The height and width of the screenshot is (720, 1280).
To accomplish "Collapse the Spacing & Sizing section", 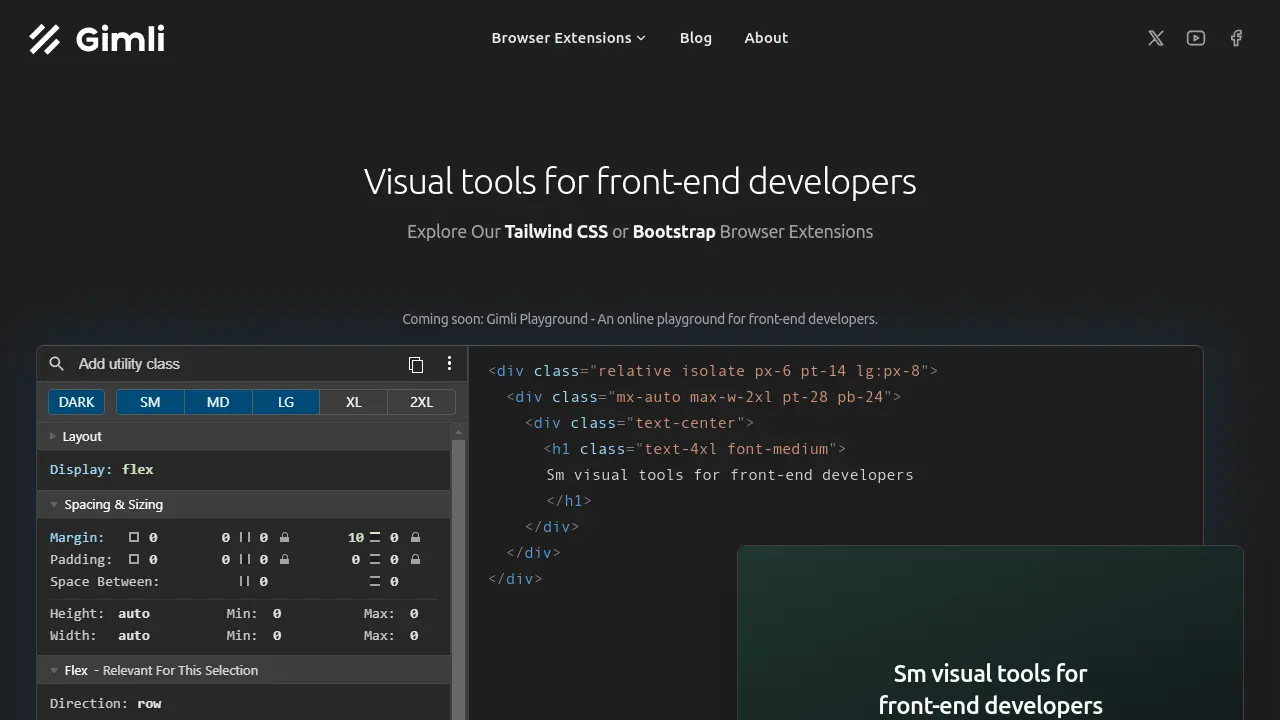I will [x=244, y=504].
